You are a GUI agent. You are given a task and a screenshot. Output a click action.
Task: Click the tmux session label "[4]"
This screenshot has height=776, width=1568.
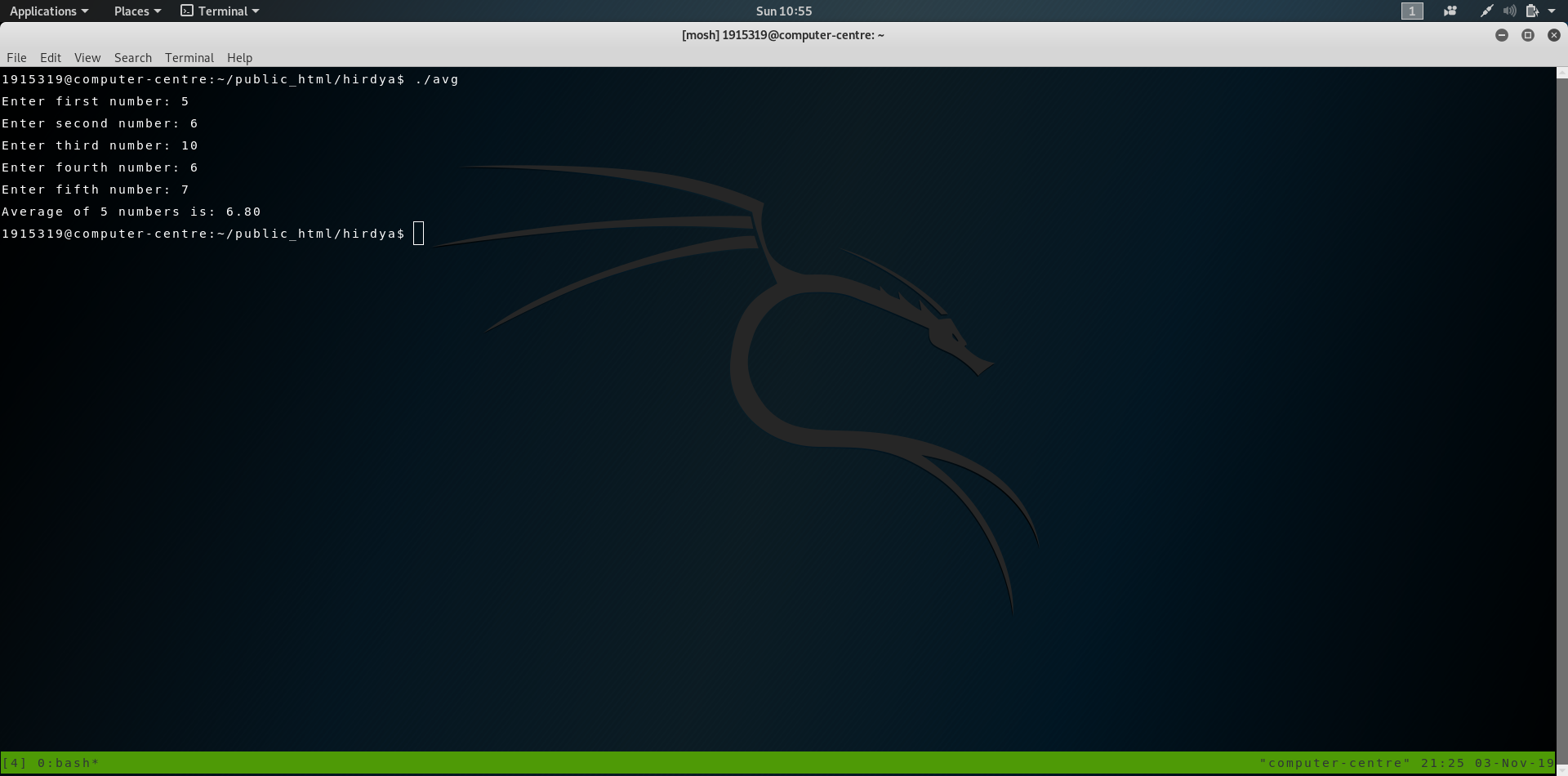click(15, 763)
